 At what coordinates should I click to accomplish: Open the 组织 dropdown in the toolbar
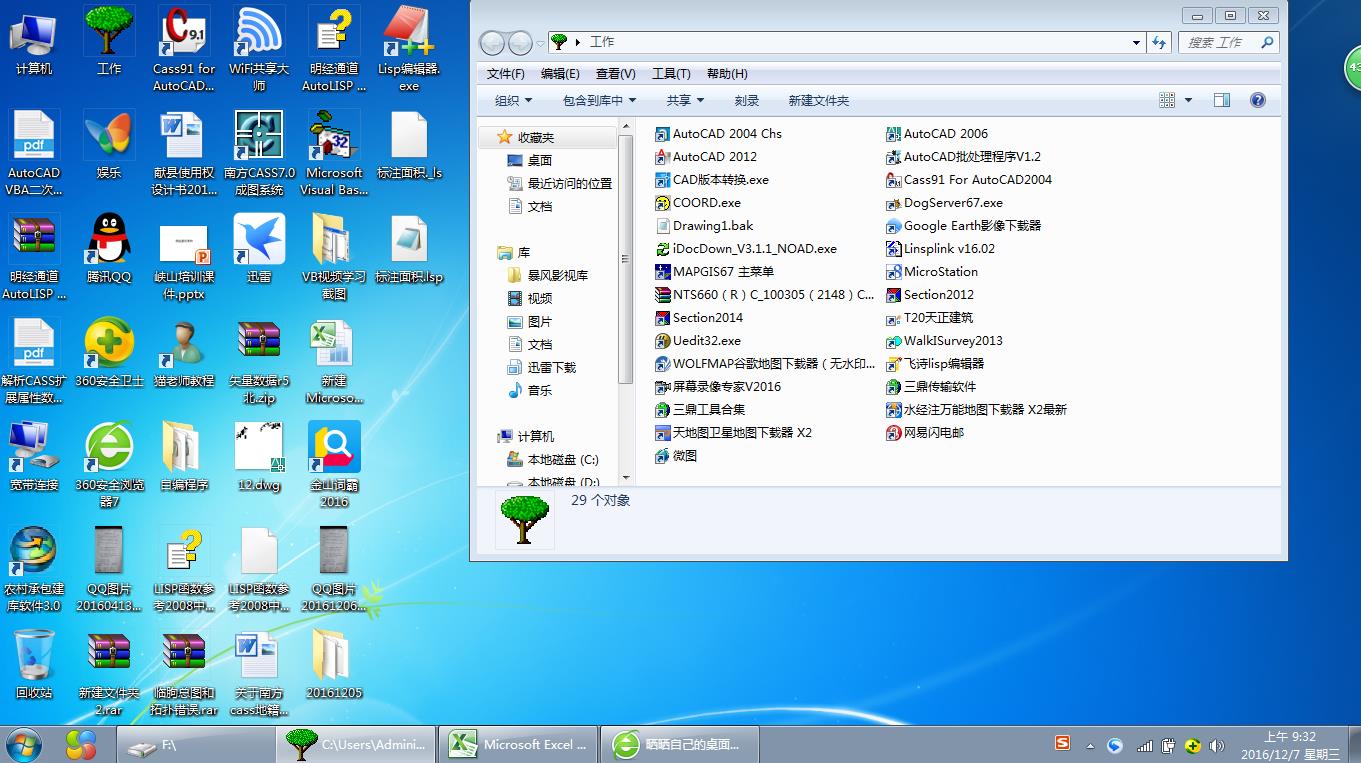pos(513,101)
